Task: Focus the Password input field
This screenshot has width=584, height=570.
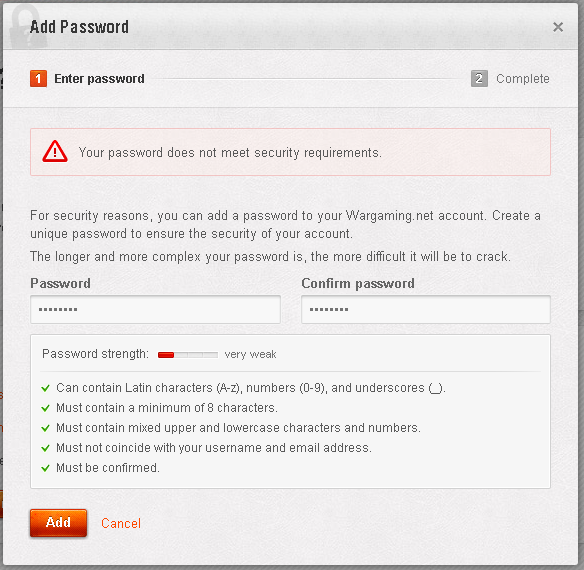Action: pyautogui.click(x=155, y=309)
